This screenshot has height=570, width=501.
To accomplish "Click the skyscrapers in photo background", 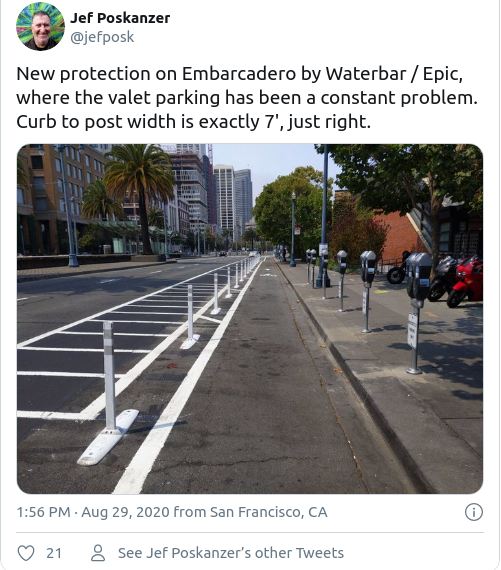I will click(233, 198).
